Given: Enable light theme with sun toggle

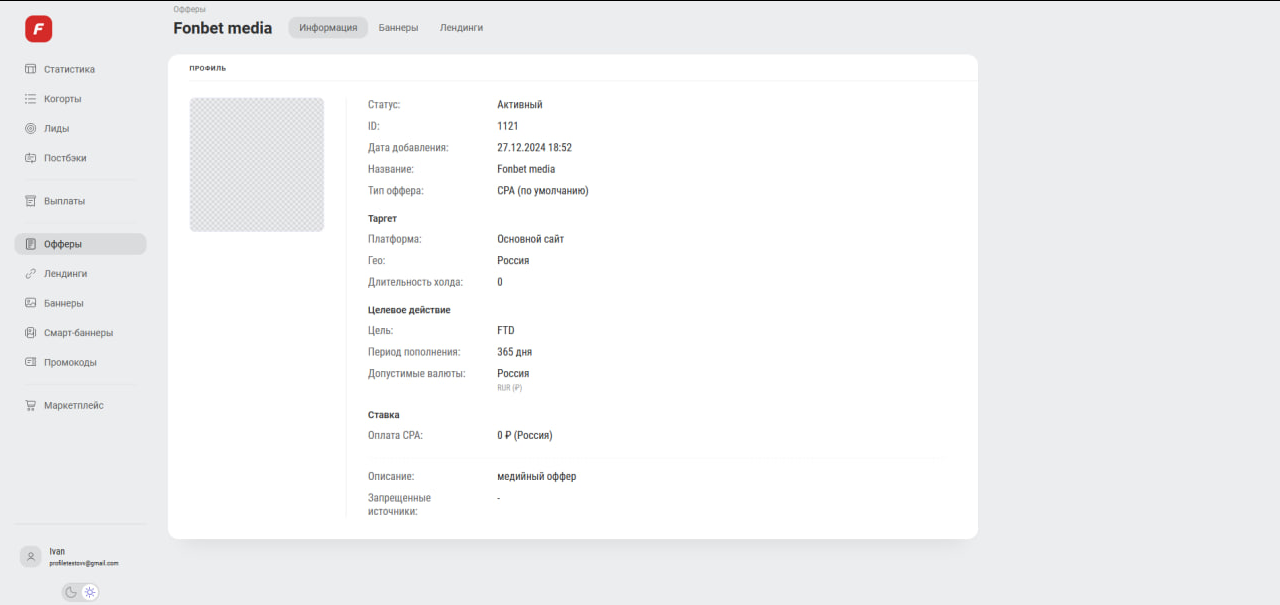Looking at the screenshot, I should click(90, 592).
